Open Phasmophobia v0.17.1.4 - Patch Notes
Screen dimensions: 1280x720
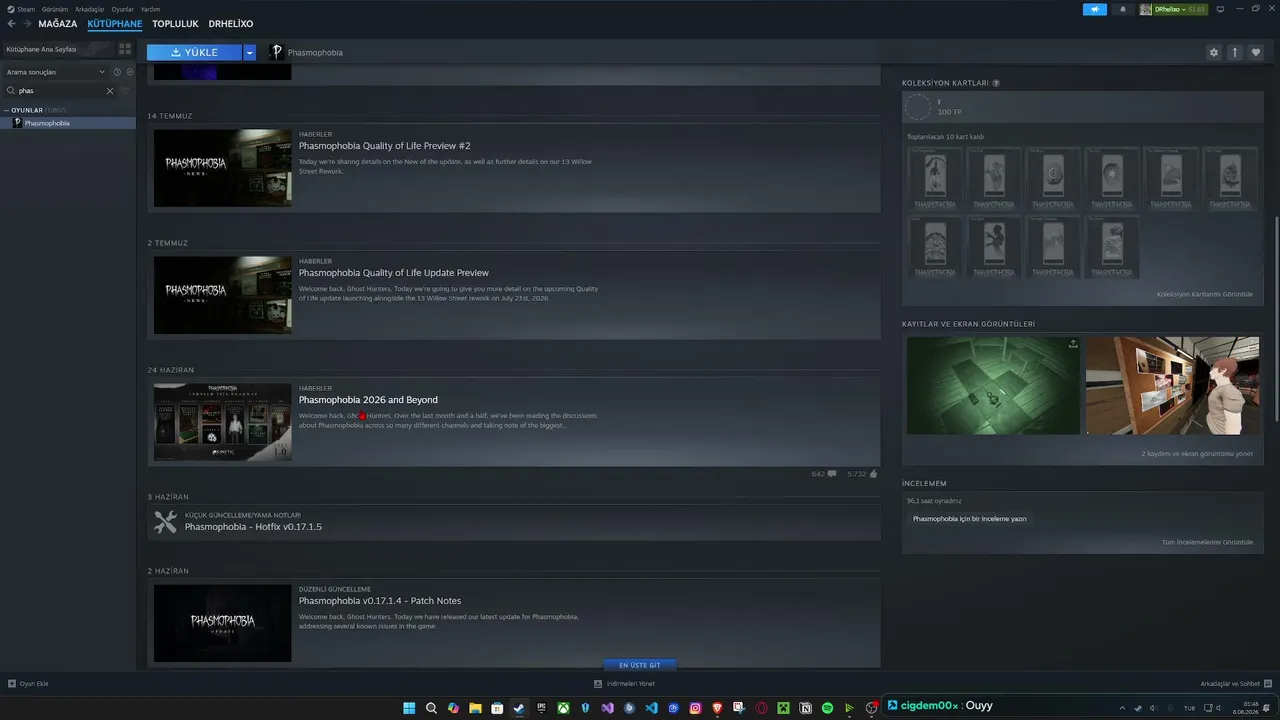tap(380, 601)
